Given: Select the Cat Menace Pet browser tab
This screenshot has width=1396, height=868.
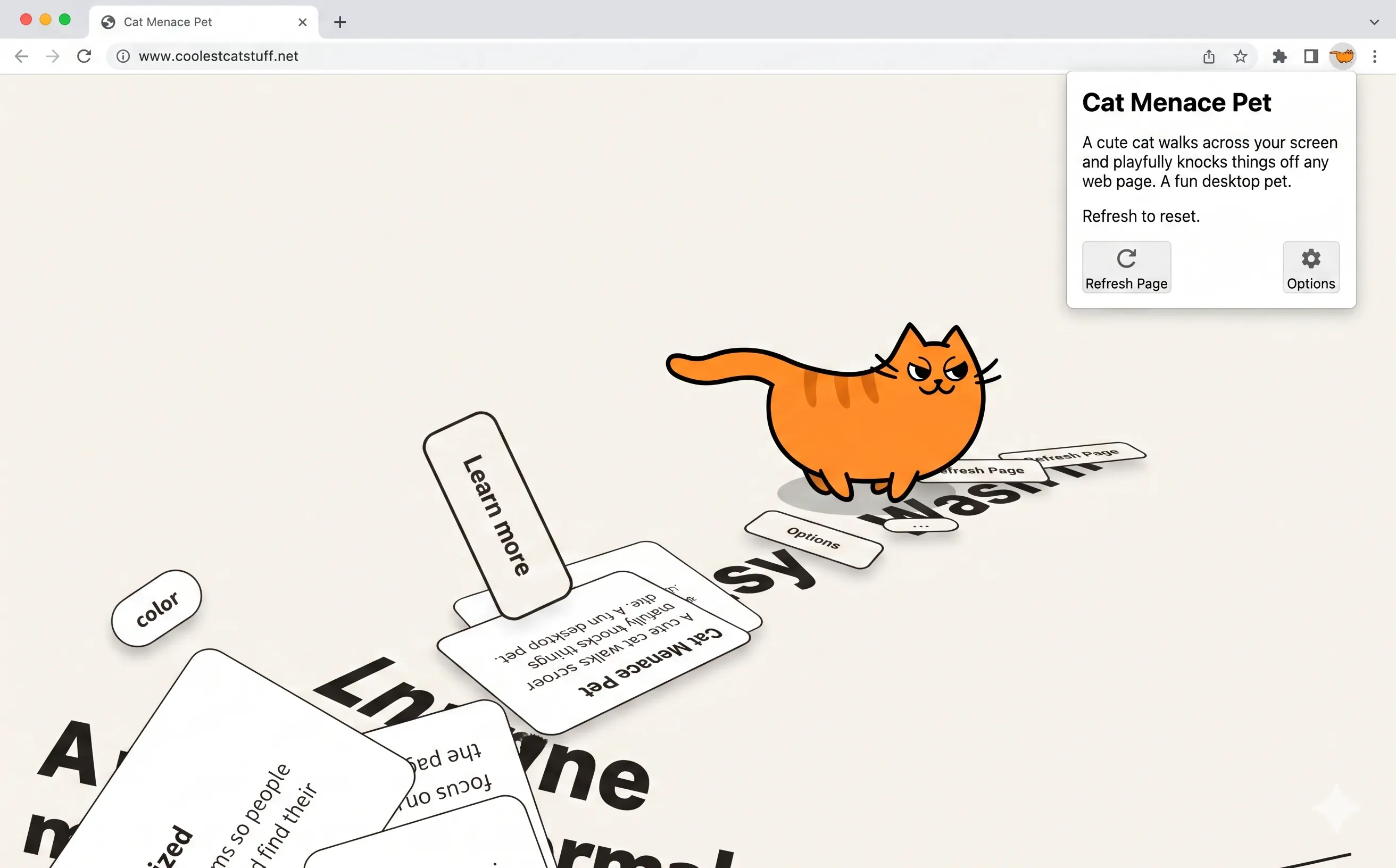Looking at the screenshot, I should [204, 22].
